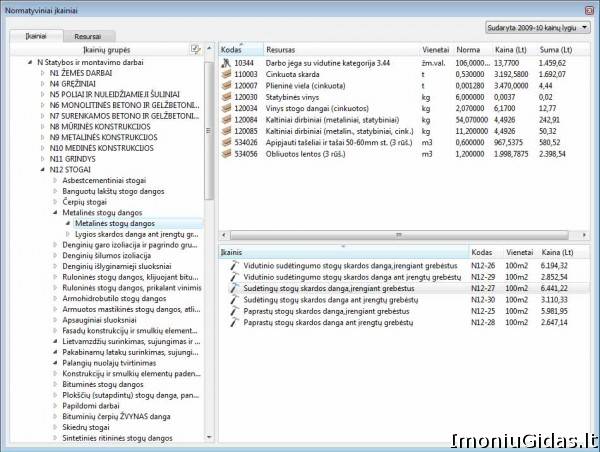Click the material icon beside Statybinės vinys
600x452 pixels.
(x=226, y=96)
